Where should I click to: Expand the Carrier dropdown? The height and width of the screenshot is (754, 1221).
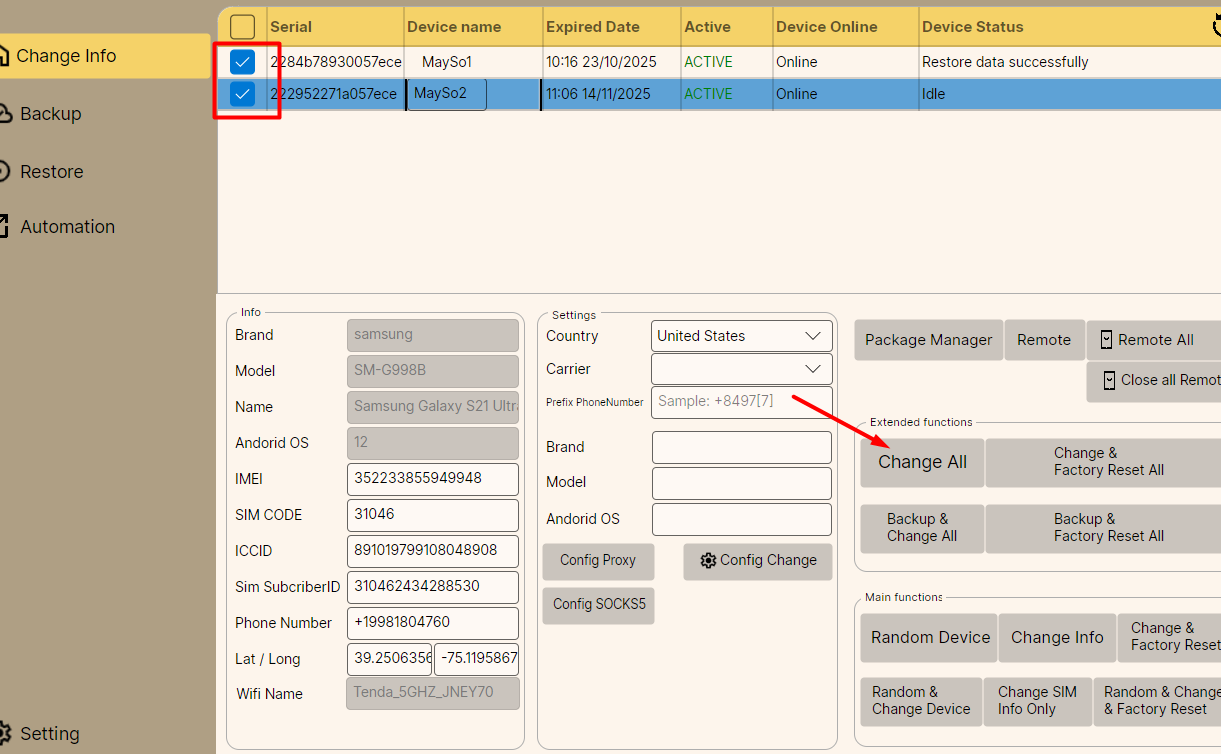coord(741,369)
